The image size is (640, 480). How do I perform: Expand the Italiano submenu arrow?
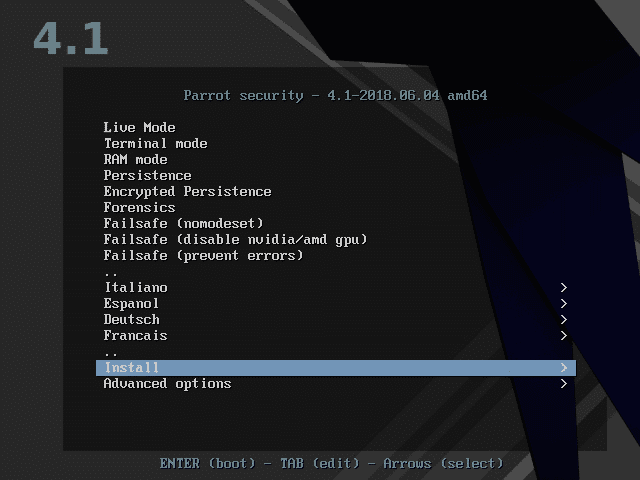pyautogui.click(x=564, y=287)
